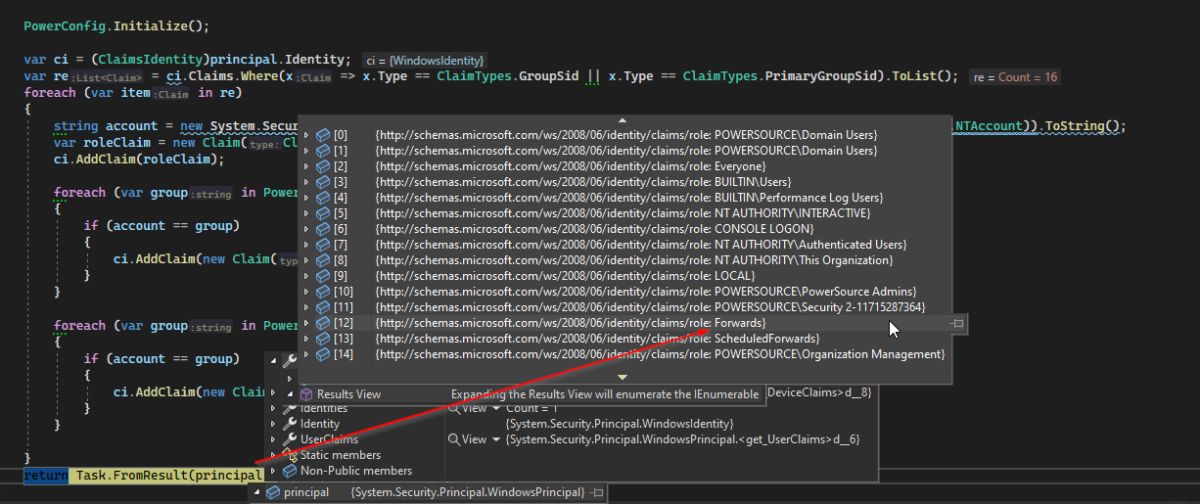
Task: Click the object icon of claim [3]
Action: click(322, 181)
